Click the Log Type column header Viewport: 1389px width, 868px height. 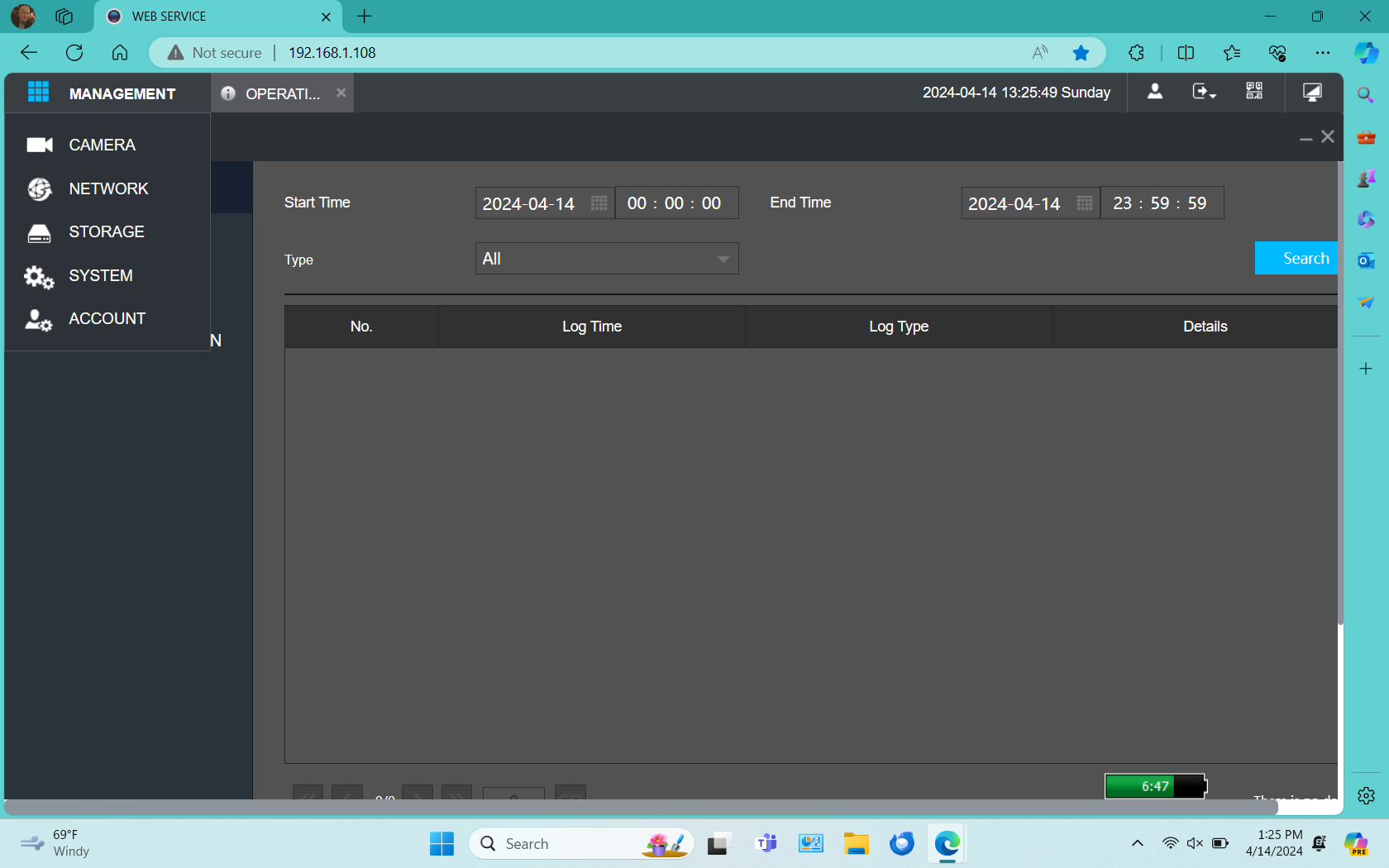899,327
